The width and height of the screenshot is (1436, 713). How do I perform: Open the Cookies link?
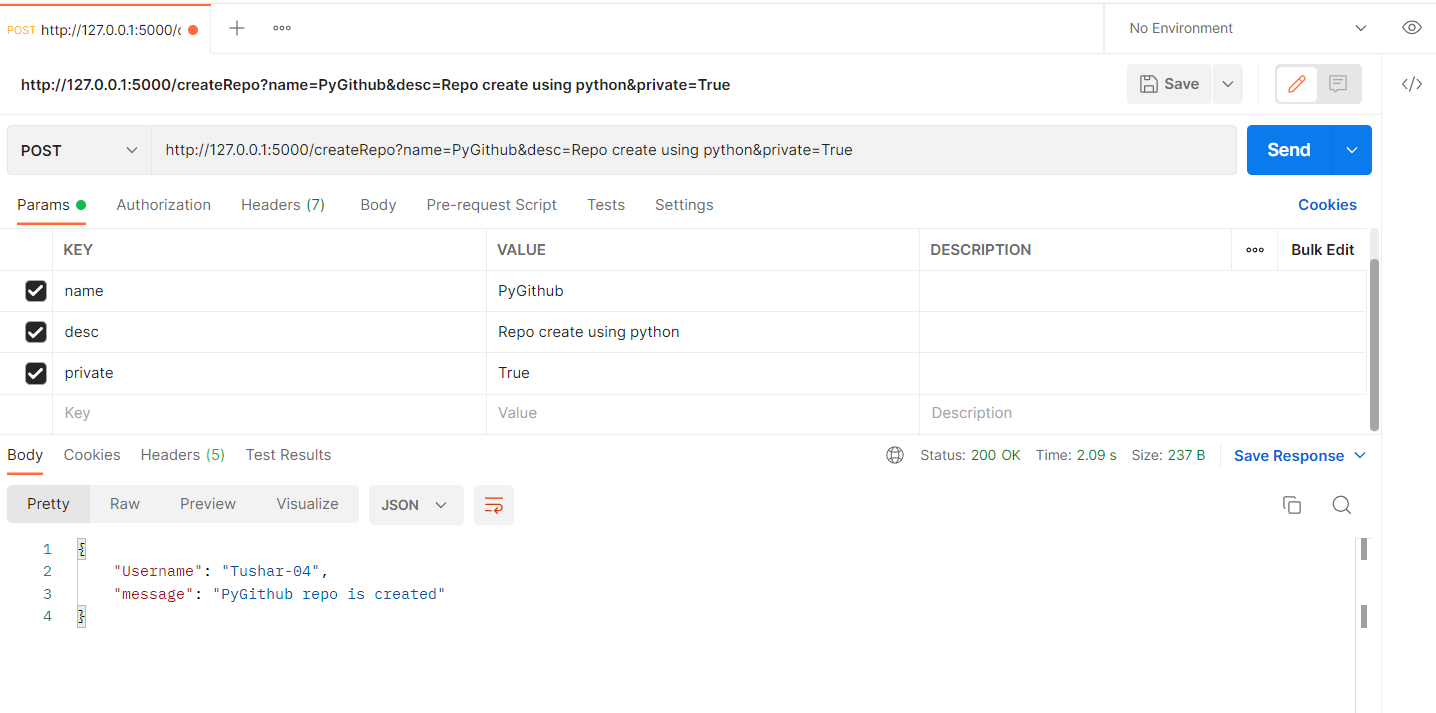pyautogui.click(x=1327, y=204)
